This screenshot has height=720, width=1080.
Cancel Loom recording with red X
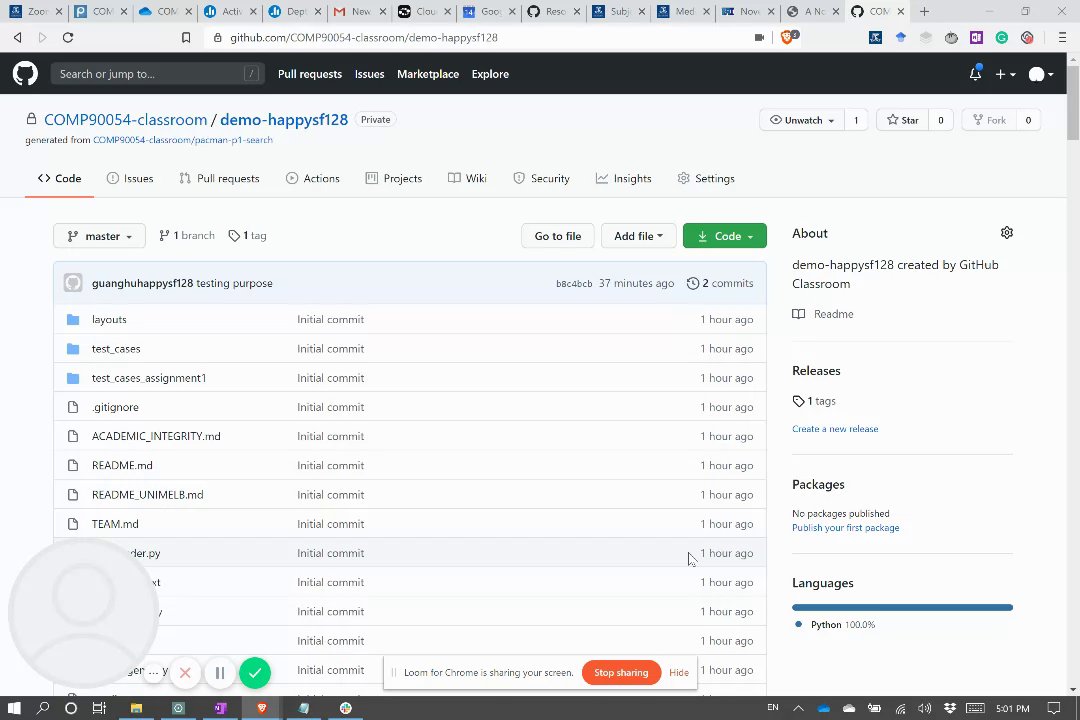point(185,673)
